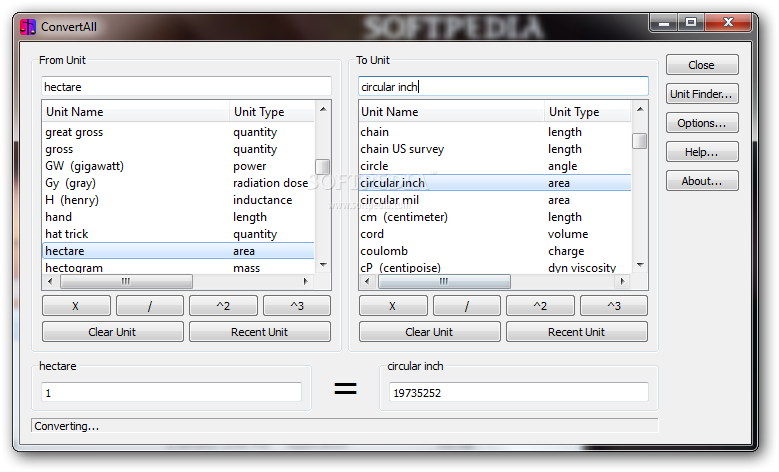Select 'cord' in the To Unit list
This screenshot has width=779, height=472.
coord(495,234)
